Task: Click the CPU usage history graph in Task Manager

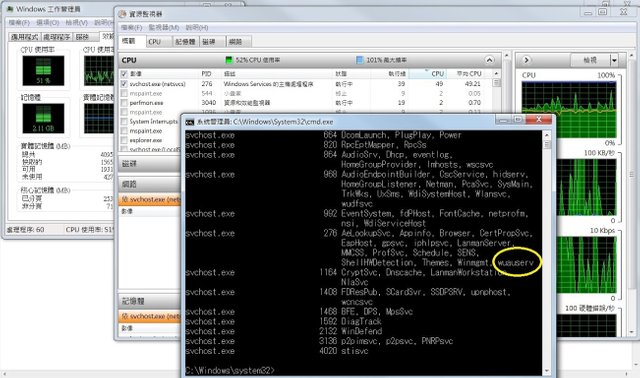Action: point(99,71)
